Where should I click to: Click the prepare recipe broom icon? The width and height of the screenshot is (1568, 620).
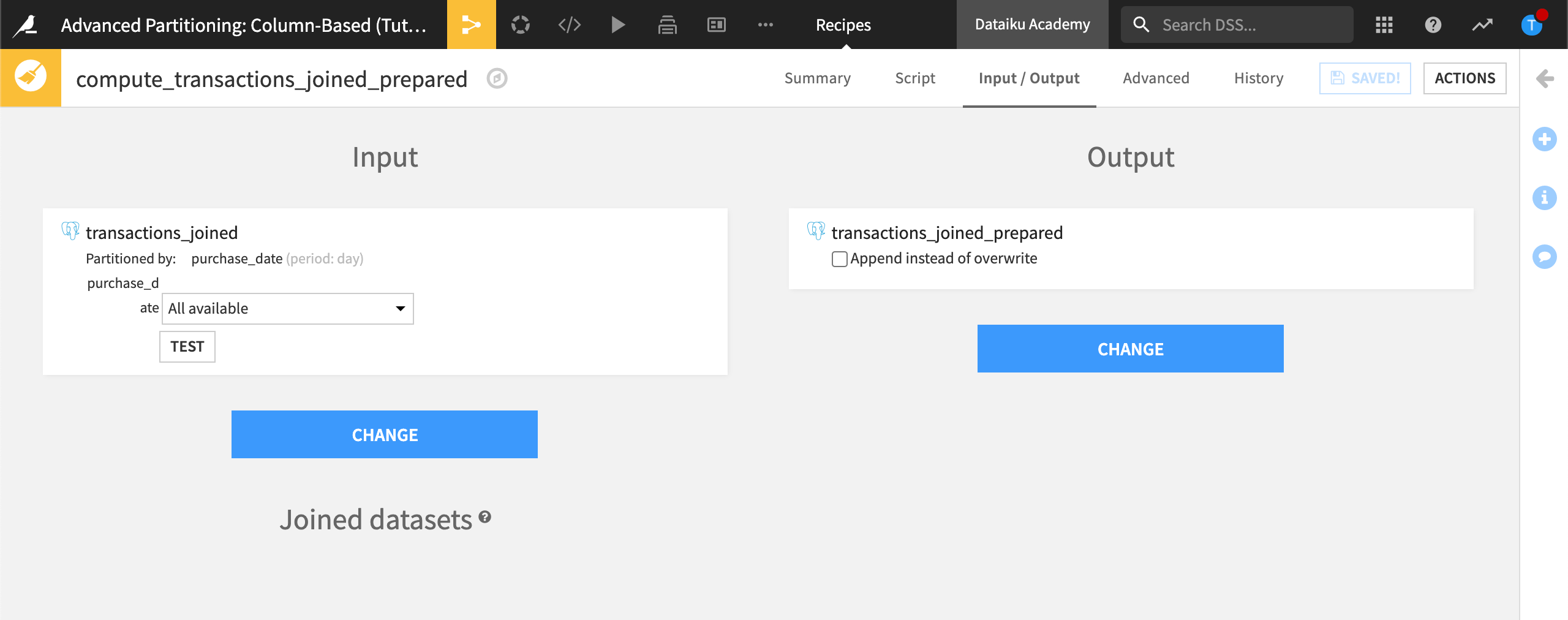coord(31,77)
